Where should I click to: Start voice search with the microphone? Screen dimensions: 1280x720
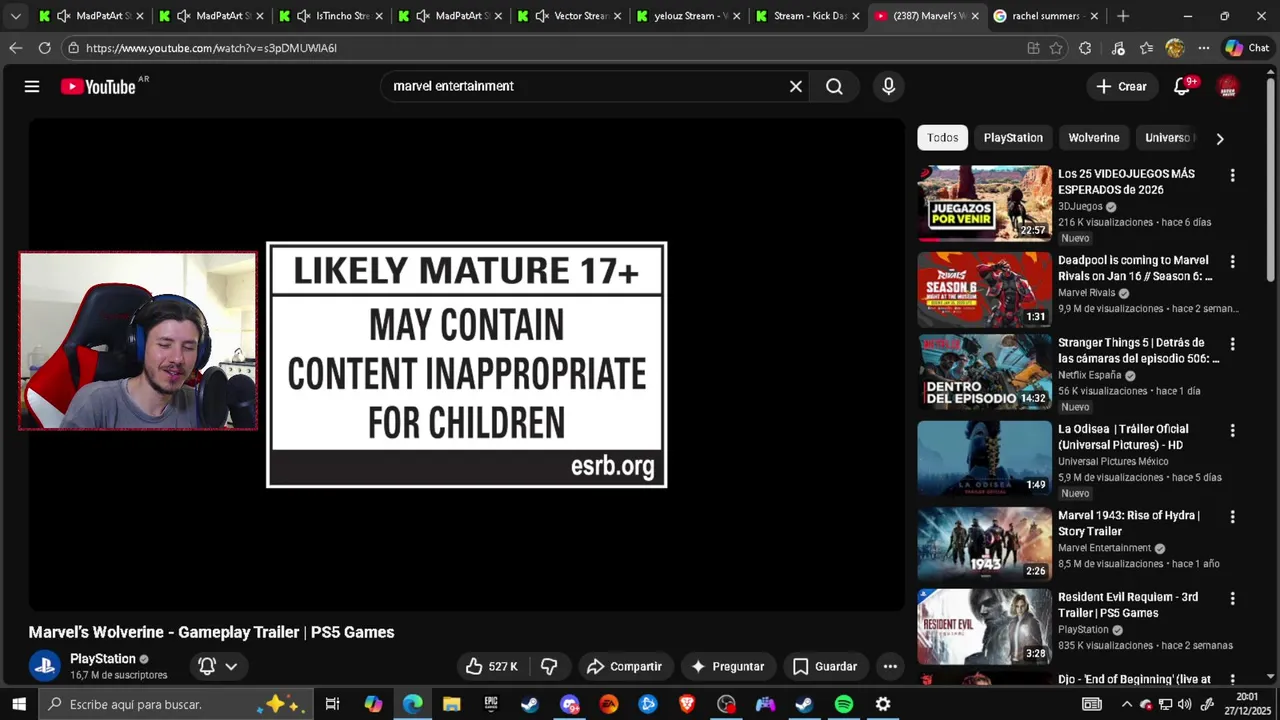(888, 86)
